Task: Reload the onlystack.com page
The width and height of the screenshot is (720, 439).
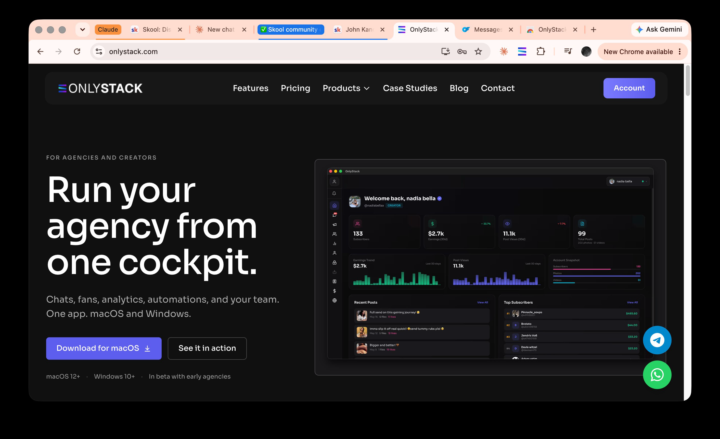Action: click(x=77, y=51)
